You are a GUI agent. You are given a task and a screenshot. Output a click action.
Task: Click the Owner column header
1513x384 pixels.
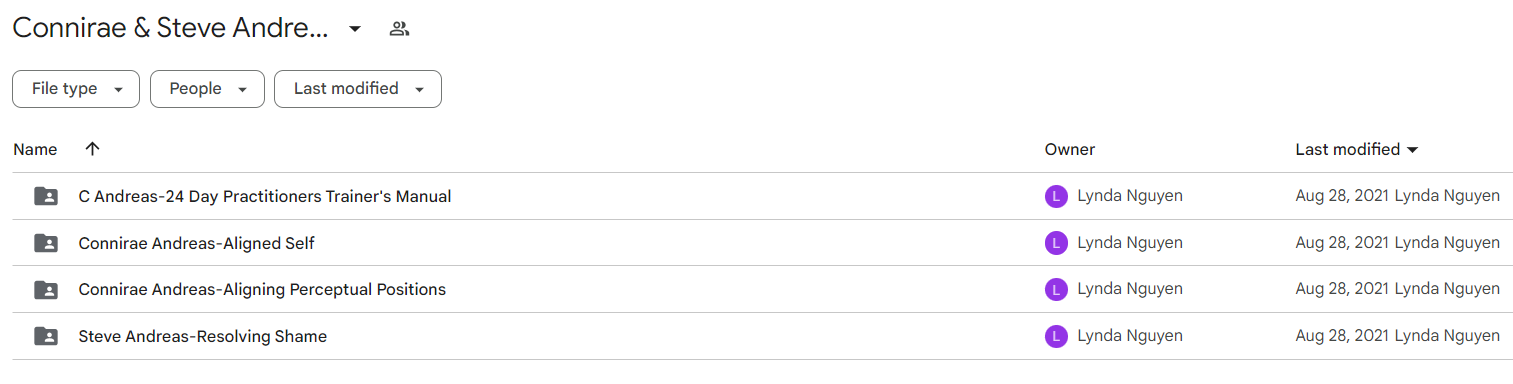[1070, 149]
